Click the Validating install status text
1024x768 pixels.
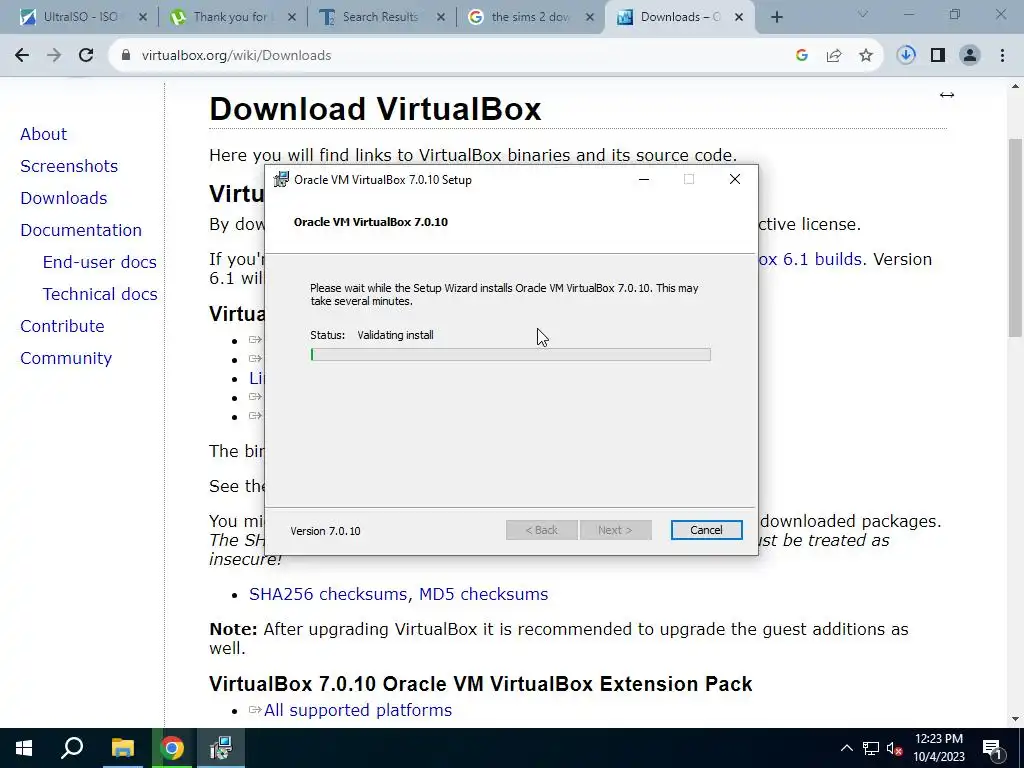(x=395, y=335)
